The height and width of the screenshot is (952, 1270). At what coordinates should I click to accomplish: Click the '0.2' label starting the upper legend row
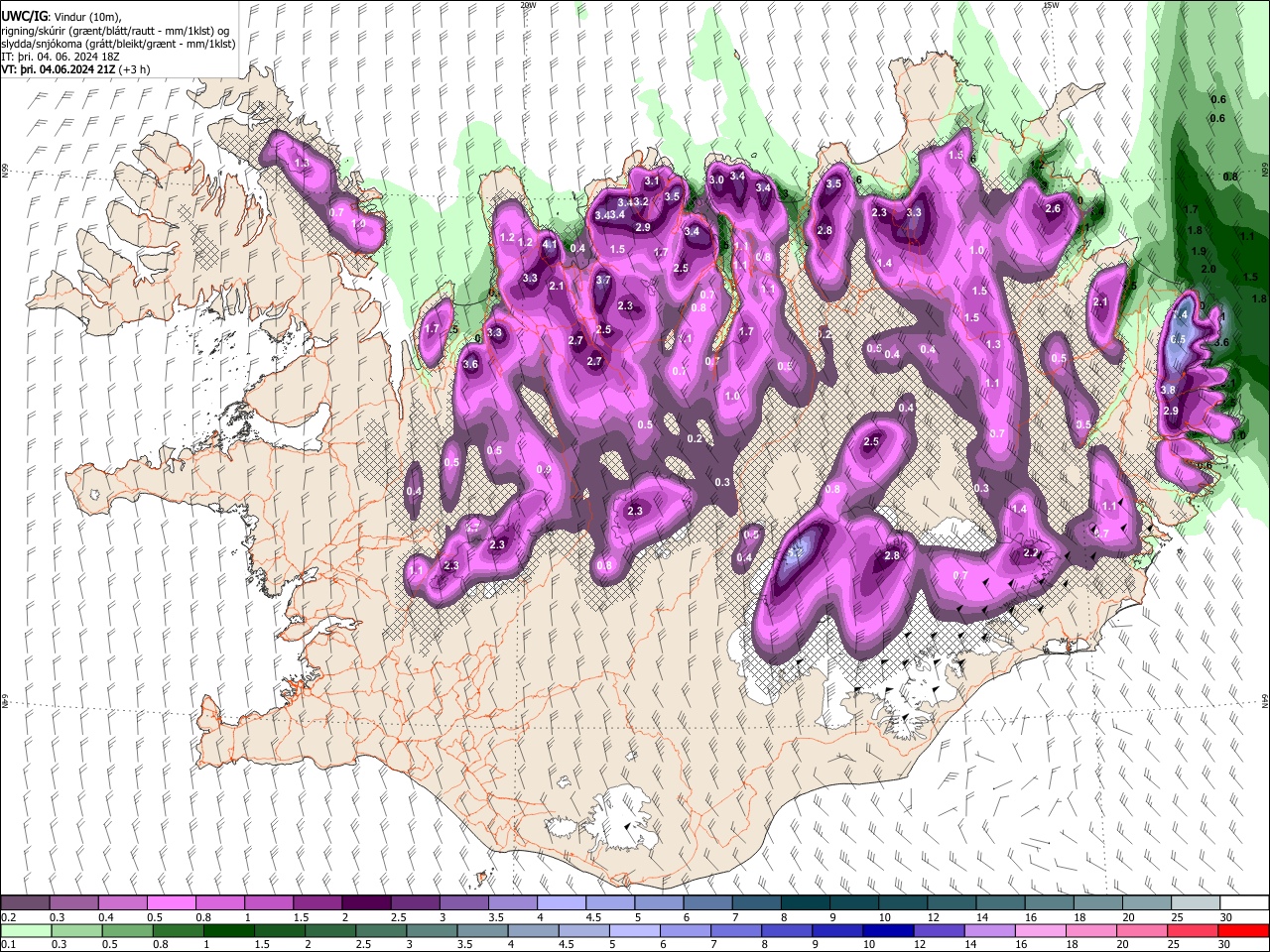[9, 917]
